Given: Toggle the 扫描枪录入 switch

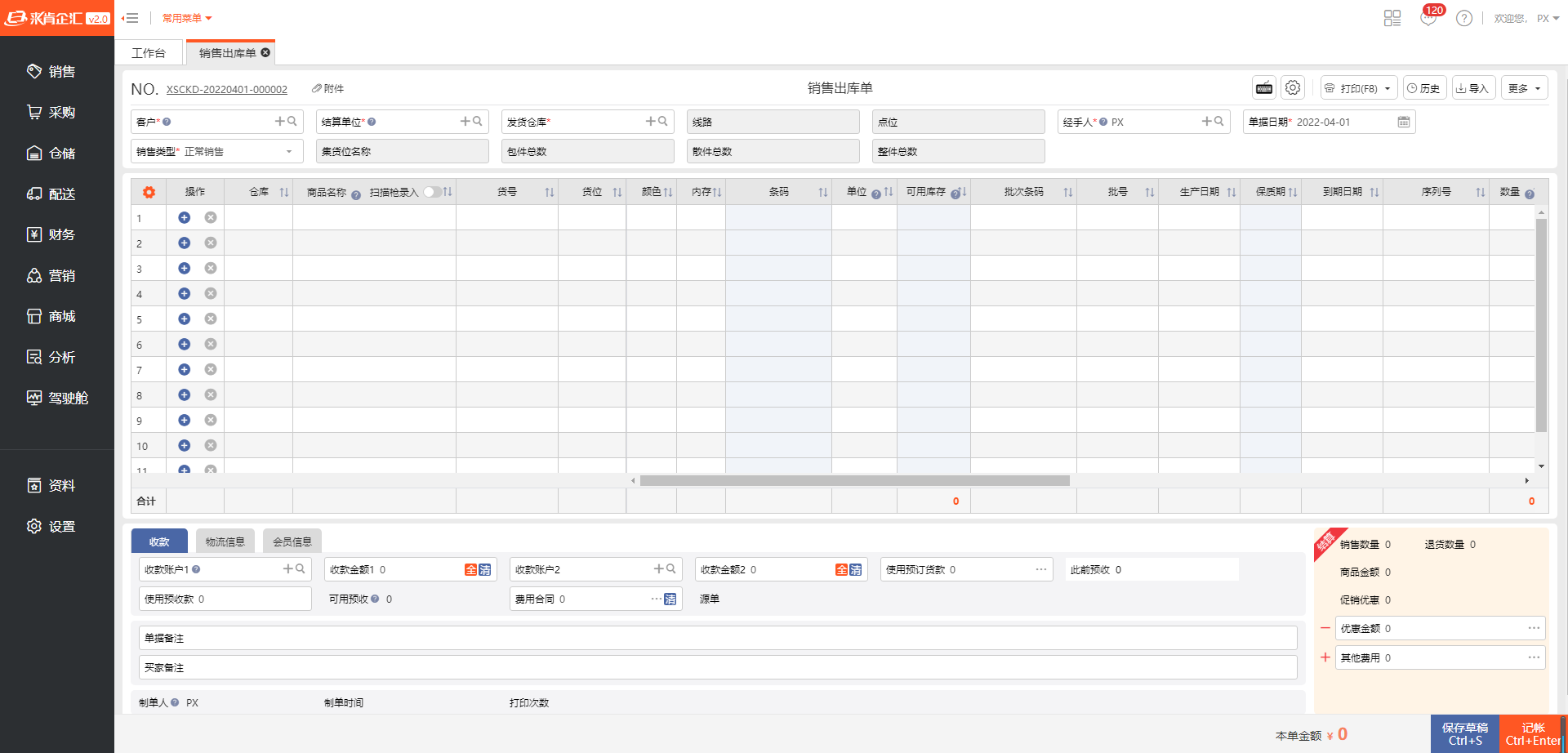Looking at the screenshot, I should pyautogui.click(x=432, y=192).
